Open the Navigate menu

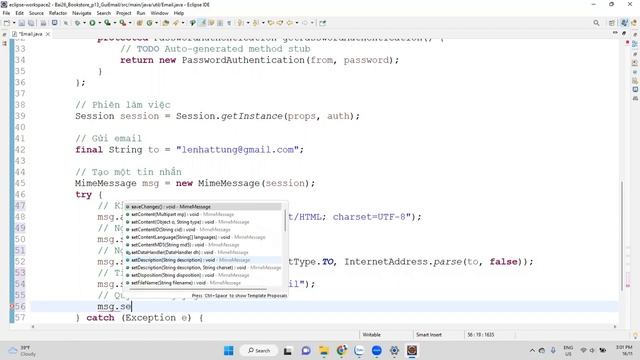[82, 13]
